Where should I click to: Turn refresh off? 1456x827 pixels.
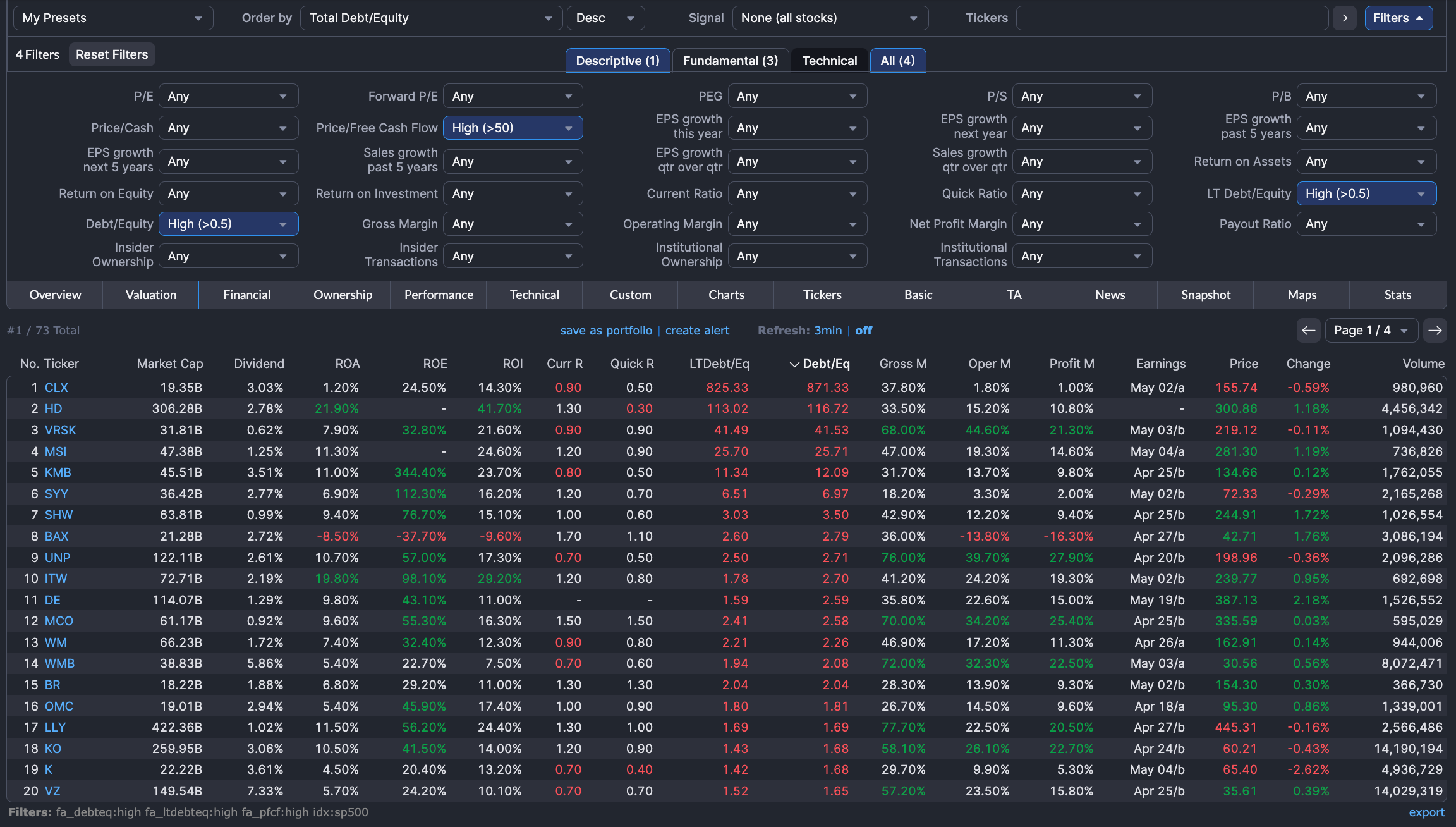tap(863, 330)
